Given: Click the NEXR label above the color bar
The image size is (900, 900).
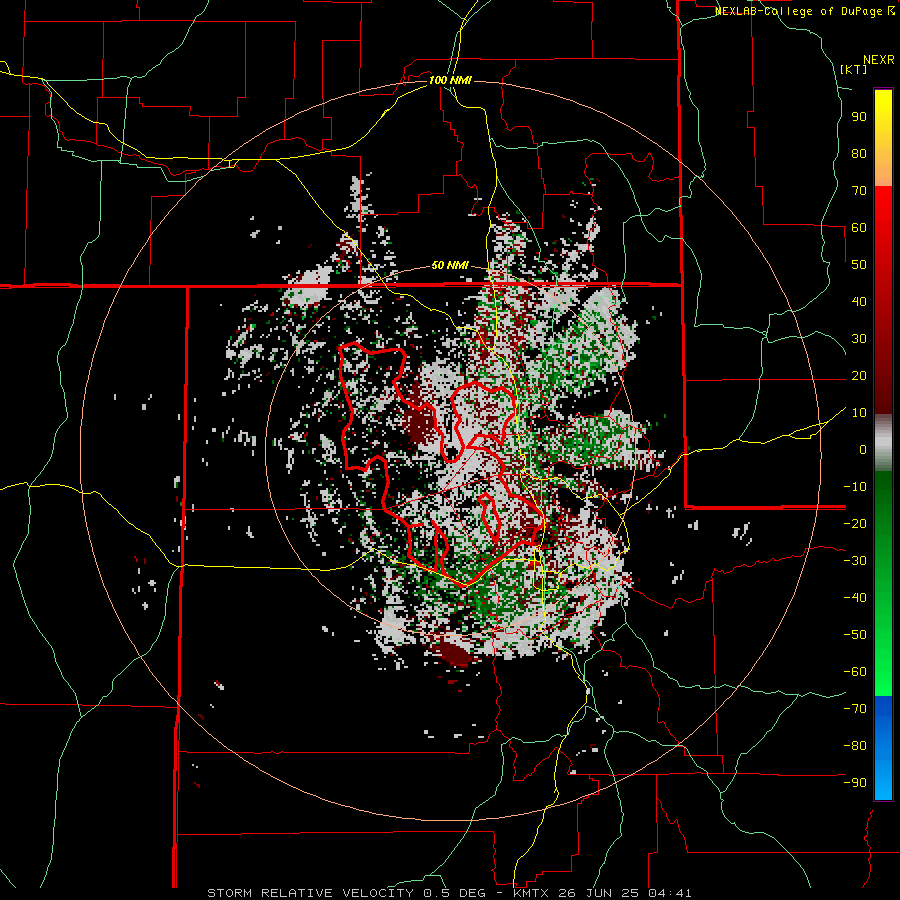Looking at the screenshot, I should [x=879, y=60].
